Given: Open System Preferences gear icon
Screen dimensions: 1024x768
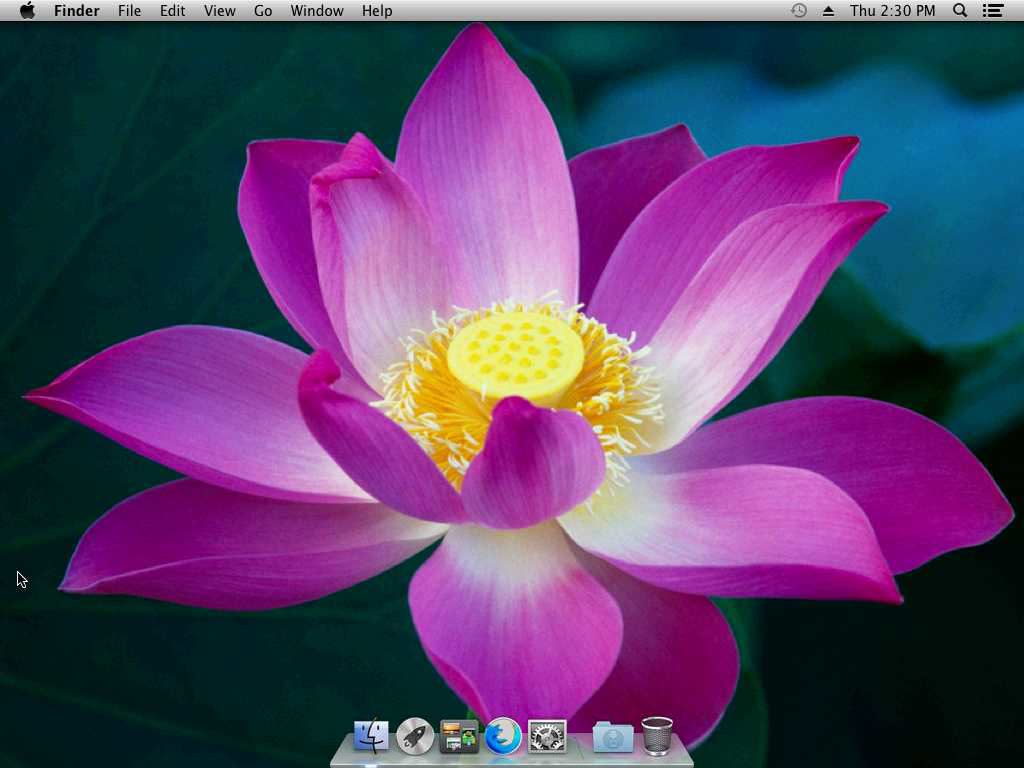Looking at the screenshot, I should point(547,737).
